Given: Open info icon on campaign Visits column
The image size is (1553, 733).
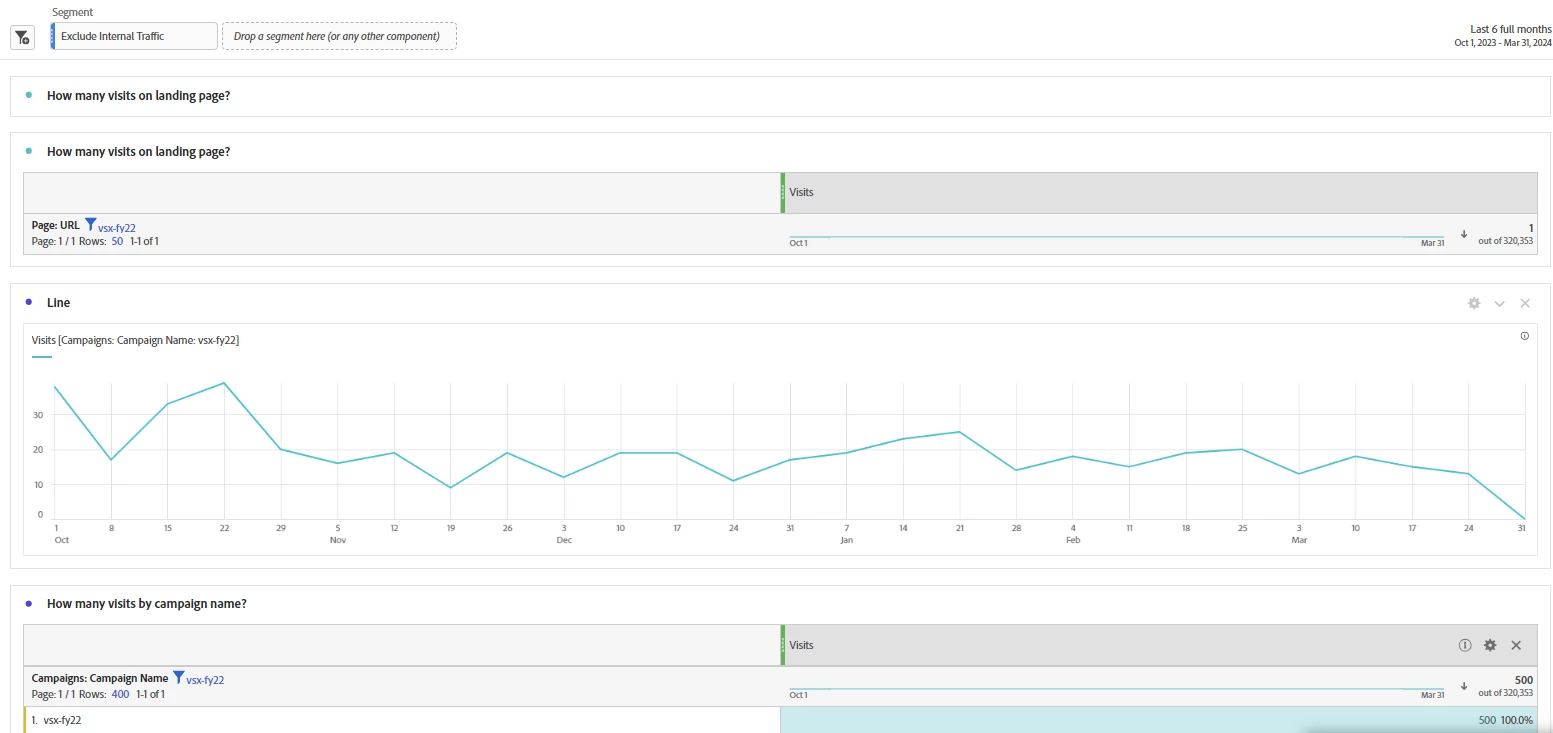Looking at the screenshot, I should tap(1465, 645).
